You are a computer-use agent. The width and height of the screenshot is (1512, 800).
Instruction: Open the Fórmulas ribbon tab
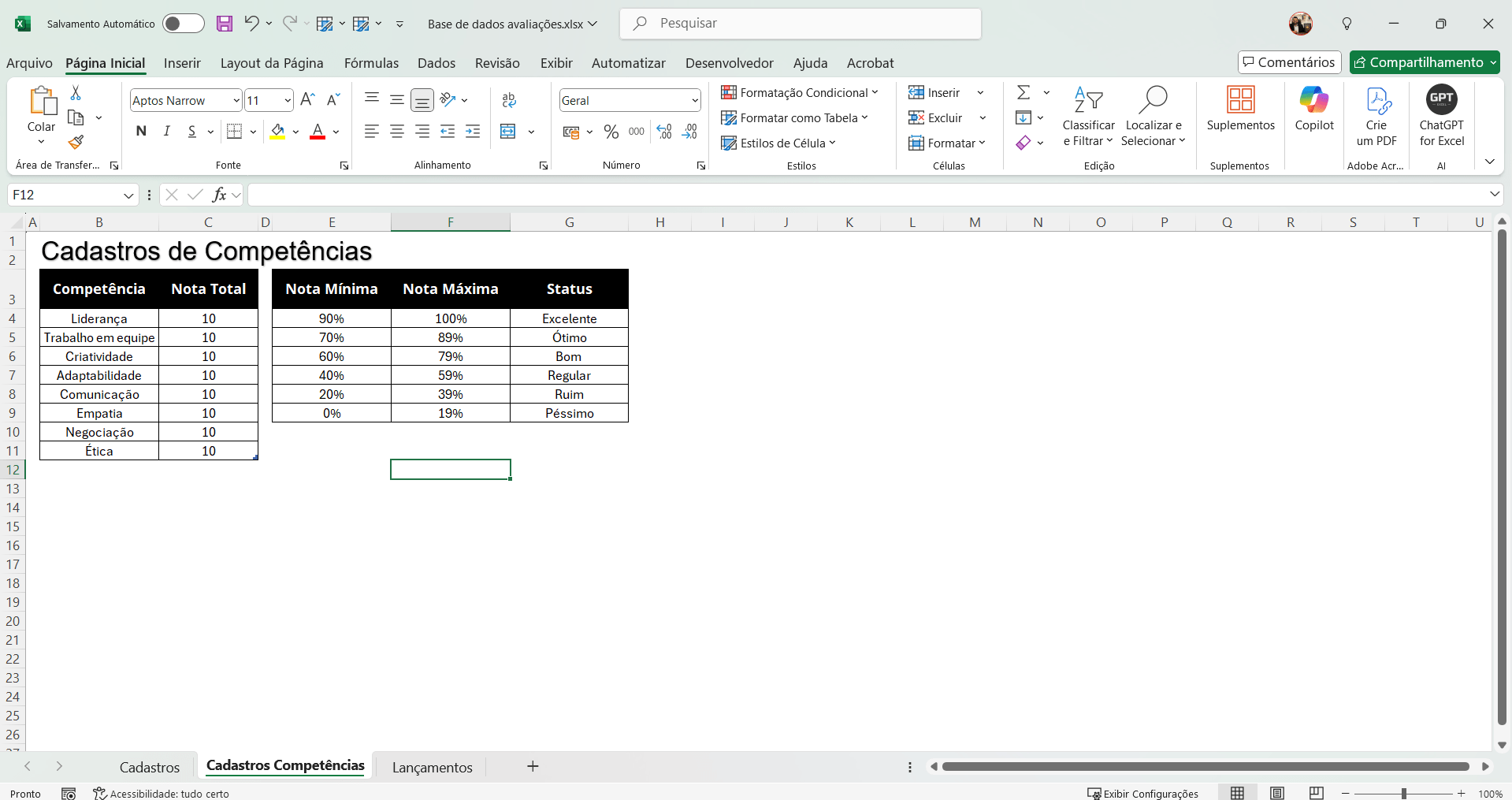[x=371, y=63]
